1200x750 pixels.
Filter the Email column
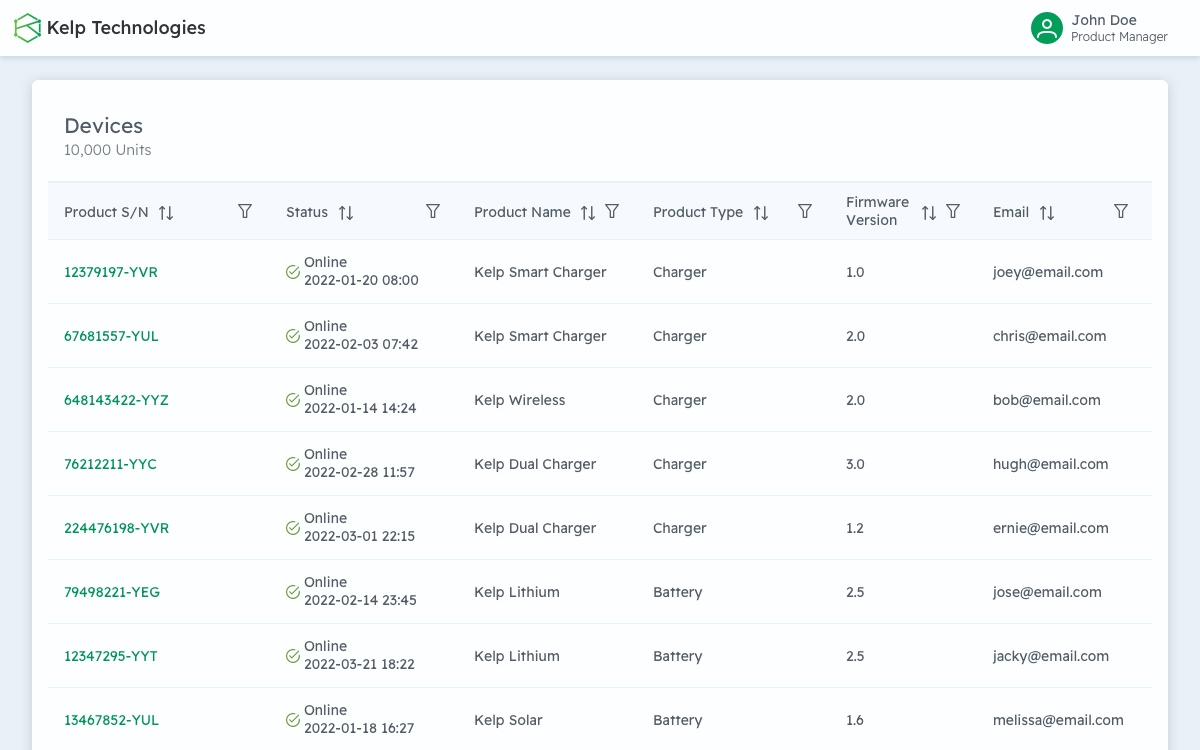[1121, 211]
